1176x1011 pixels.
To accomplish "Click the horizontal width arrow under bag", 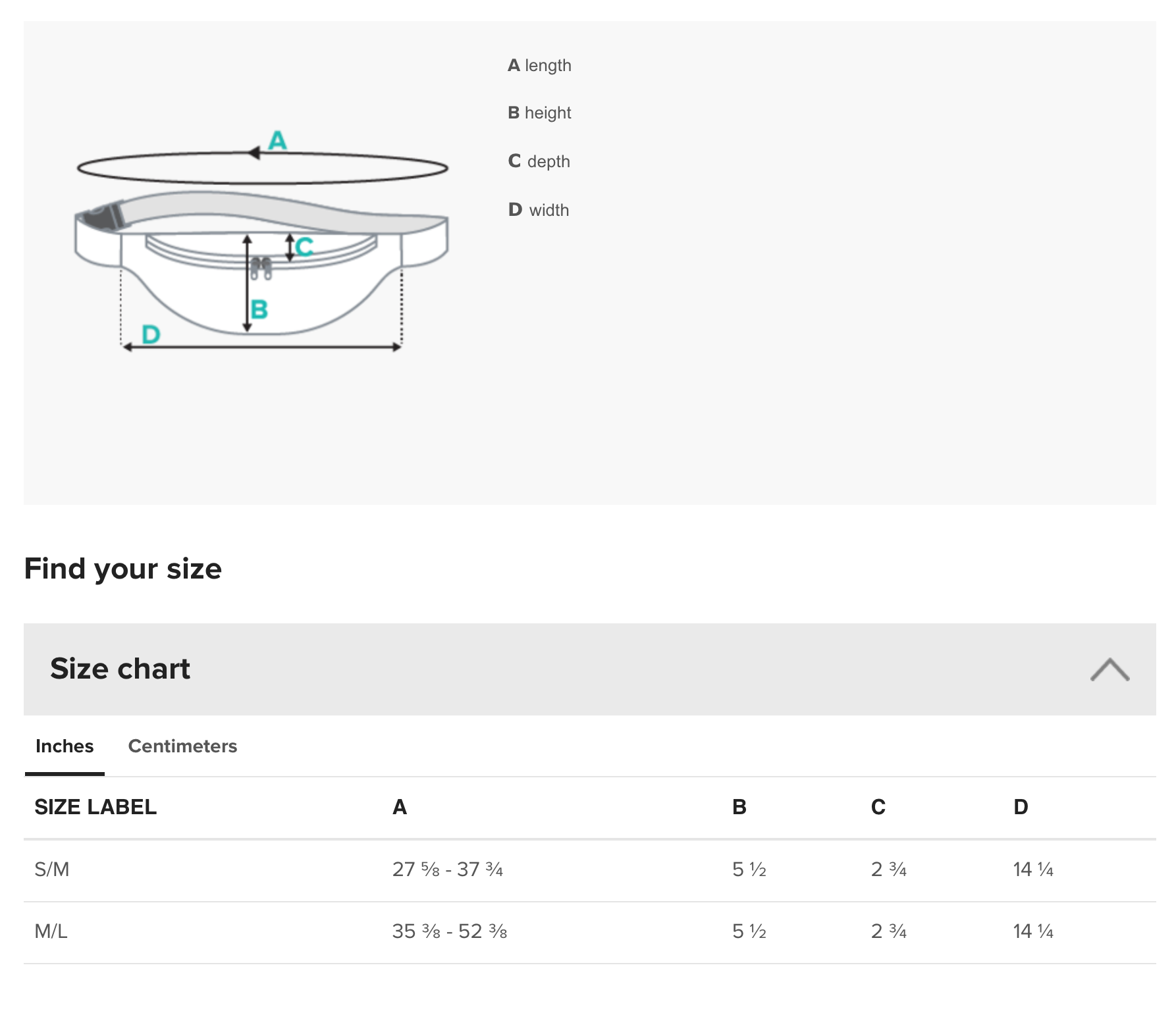I will [x=262, y=348].
